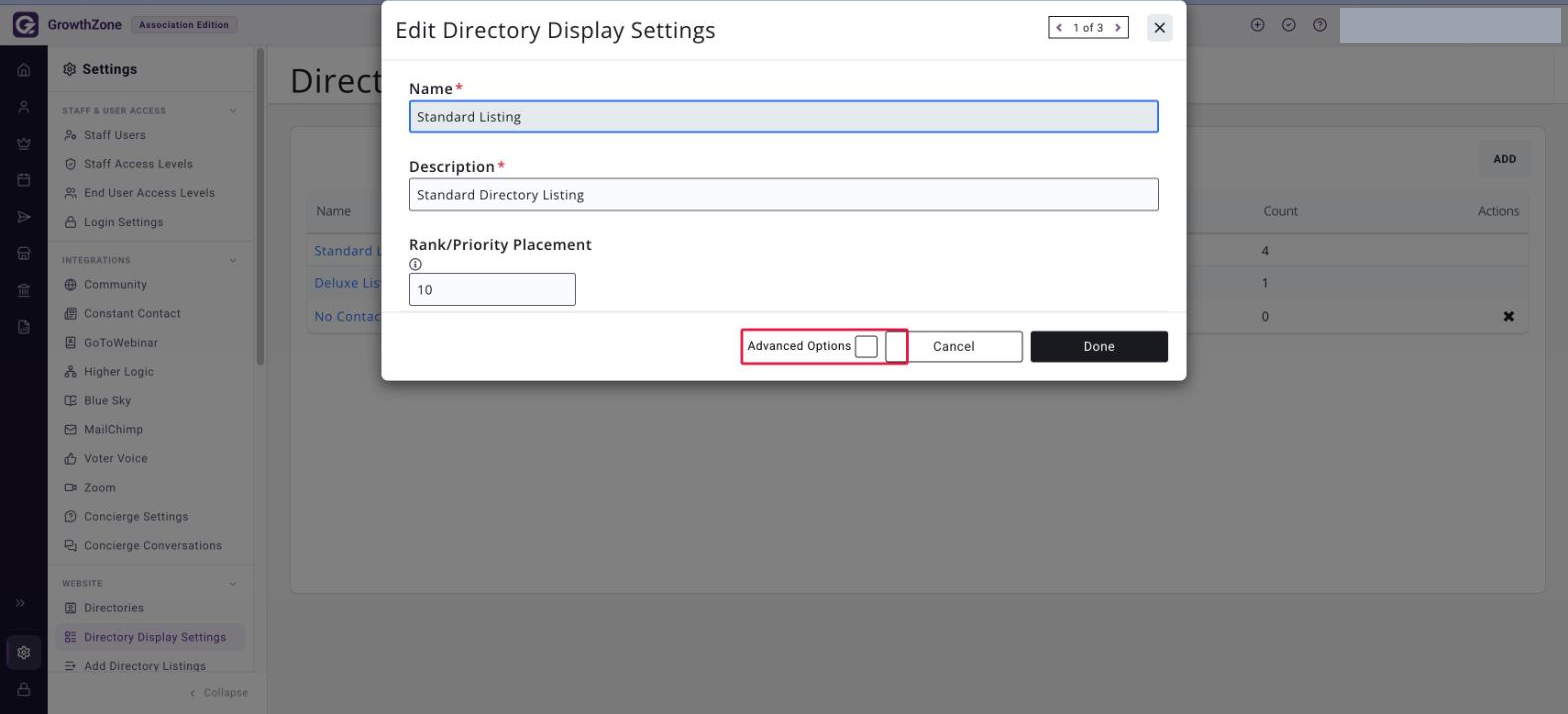1568x714 pixels.
Task: Click the settings sidebar scrollbar
Action: [x=261, y=206]
